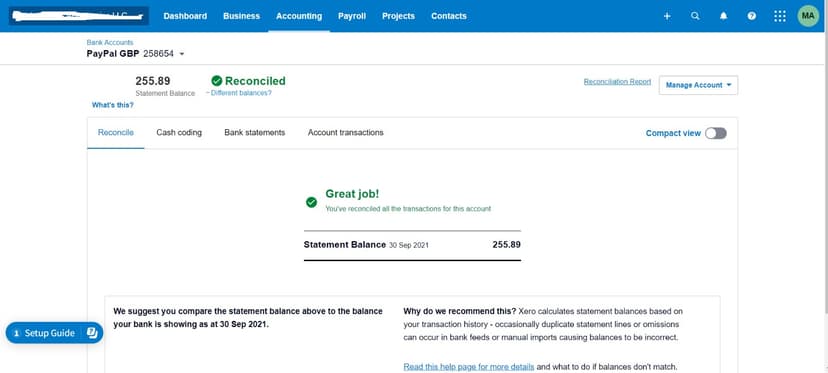Open the Read this help page link

click(469, 366)
